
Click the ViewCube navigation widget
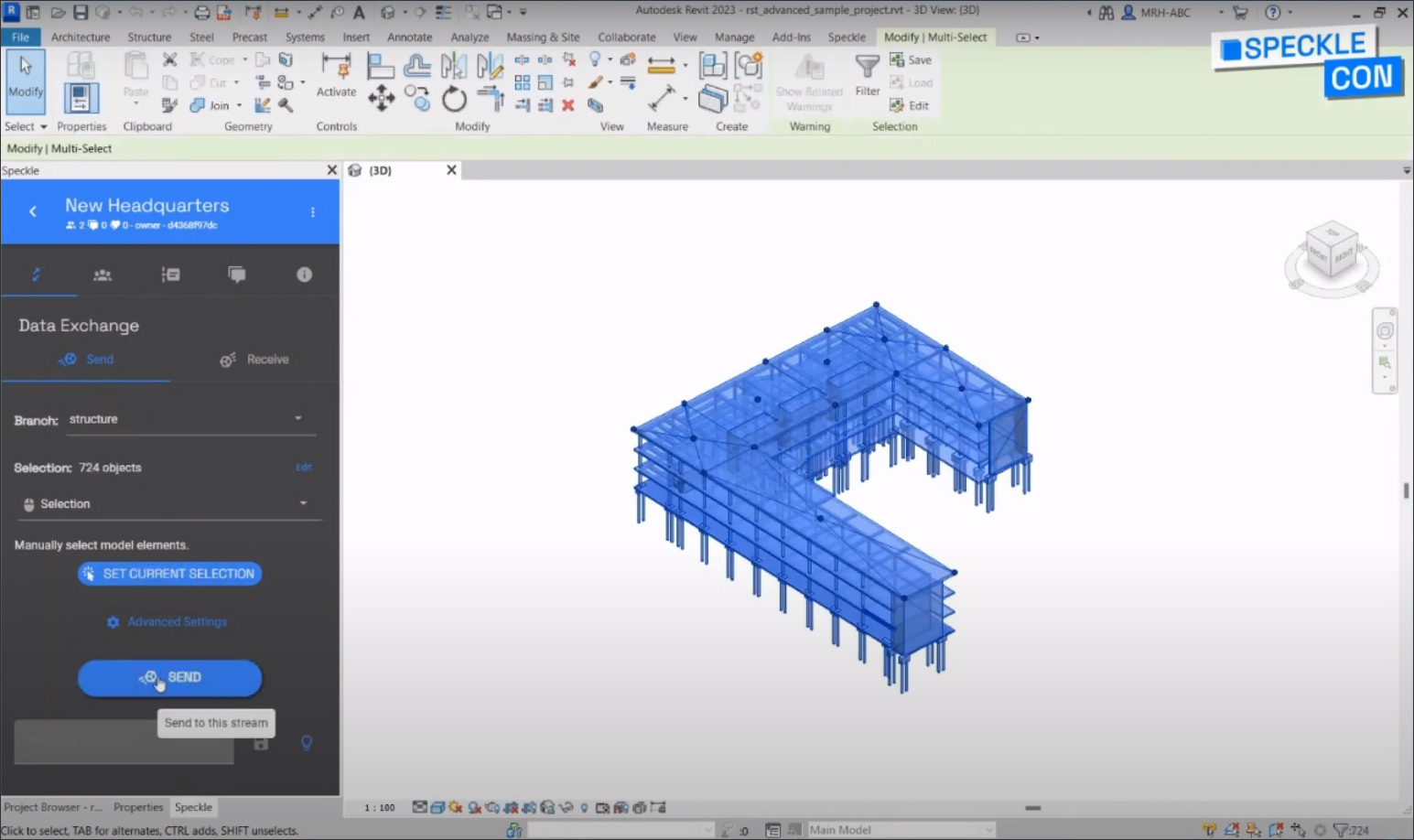click(1332, 259)
